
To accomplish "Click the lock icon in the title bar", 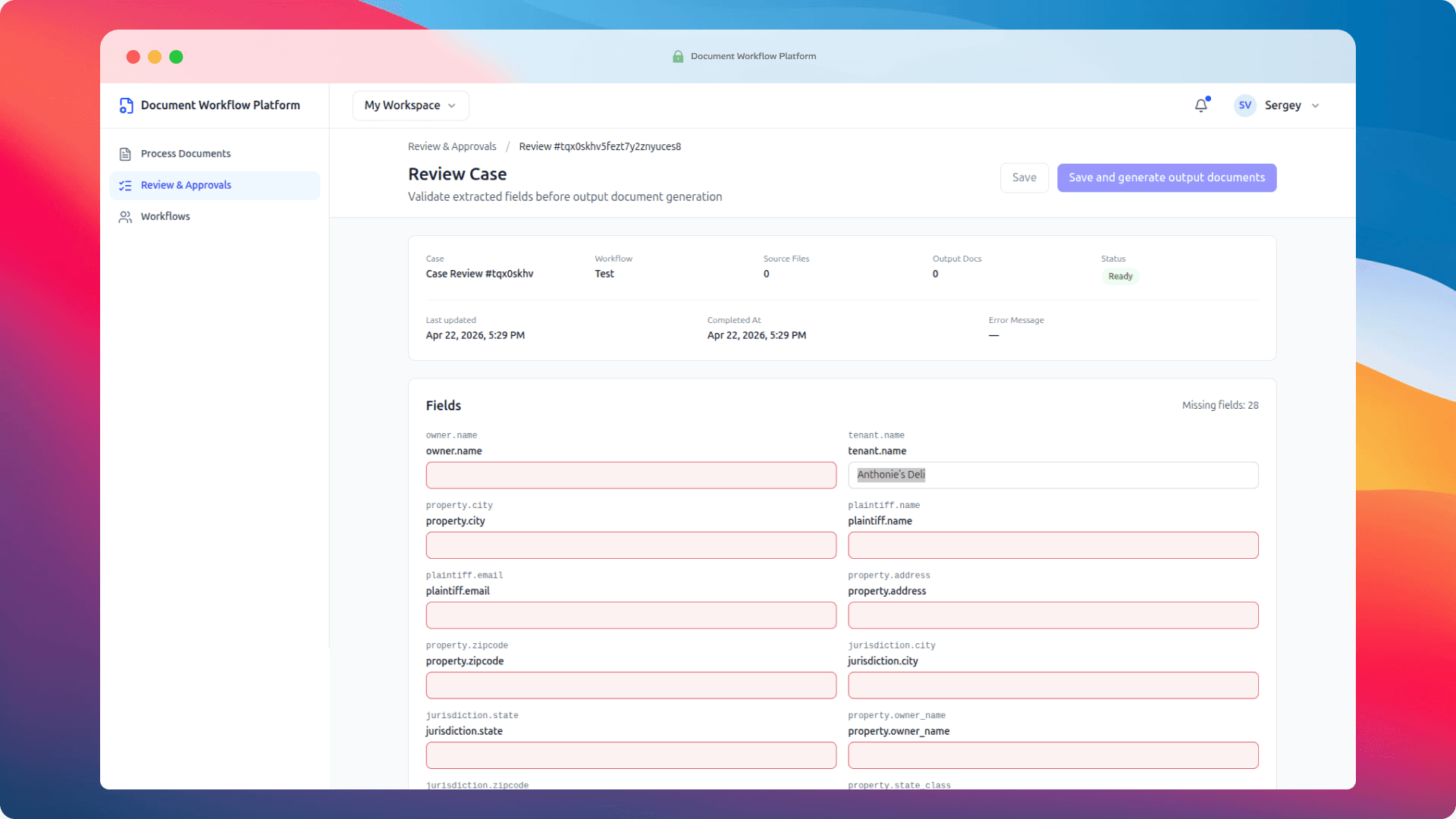I will pos(677,56).
